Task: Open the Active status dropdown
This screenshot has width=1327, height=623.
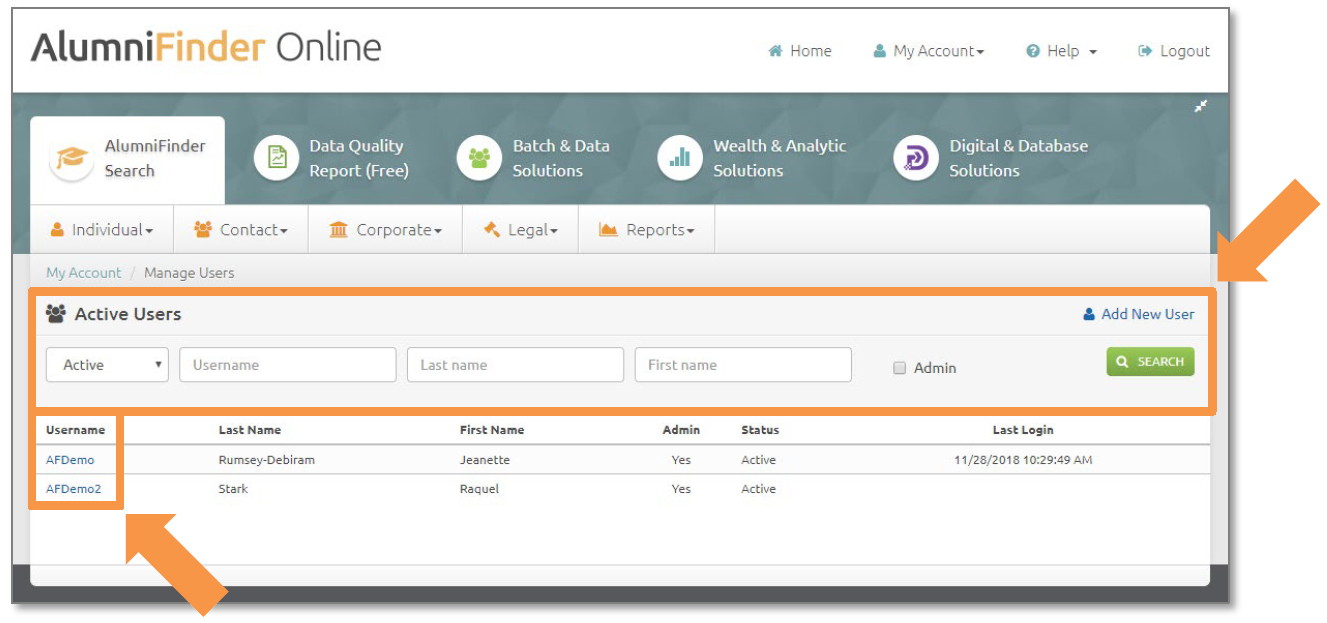Action: [107, 365]
